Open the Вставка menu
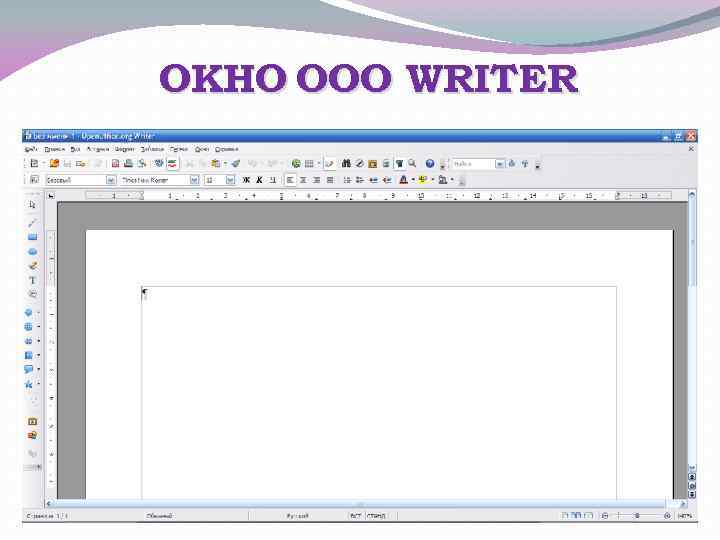The image size is (720, 540). (98, 149)
